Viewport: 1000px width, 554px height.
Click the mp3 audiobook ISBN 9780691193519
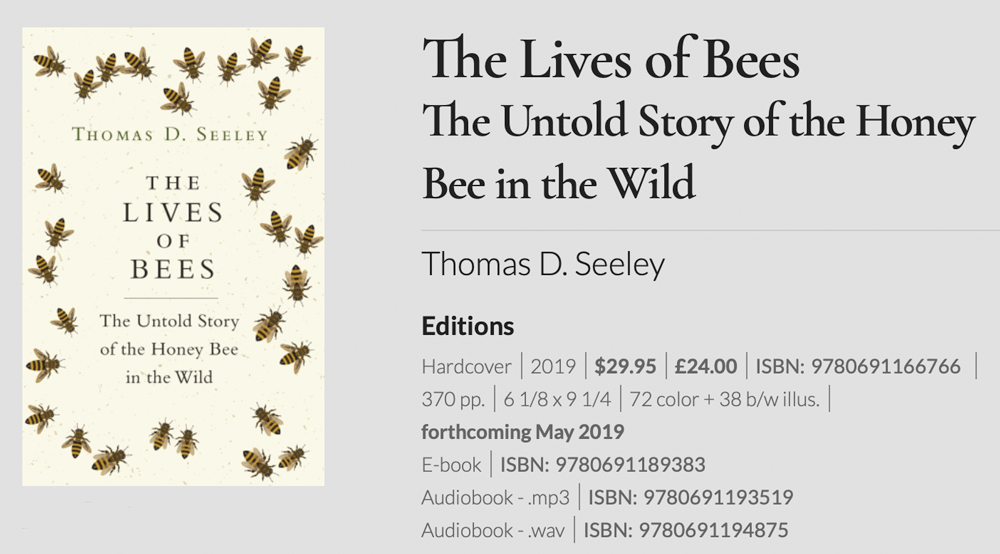tap(690, 497)
